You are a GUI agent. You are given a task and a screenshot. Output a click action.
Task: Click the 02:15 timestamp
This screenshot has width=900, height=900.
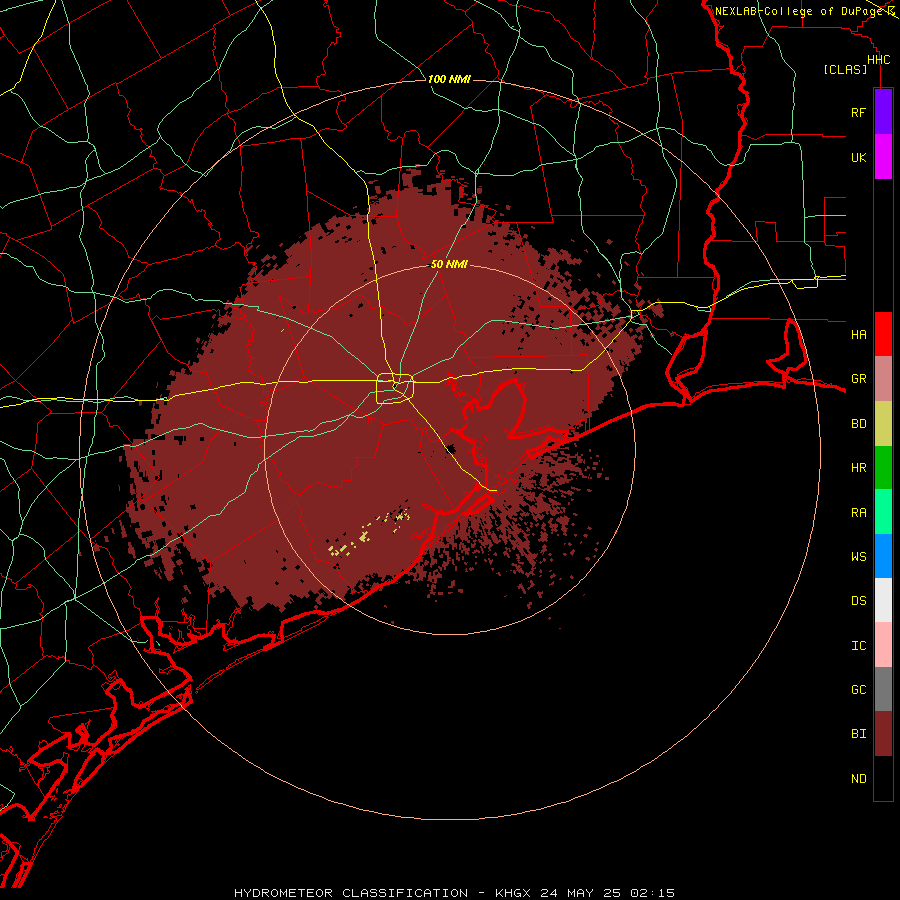click(653, 893)
